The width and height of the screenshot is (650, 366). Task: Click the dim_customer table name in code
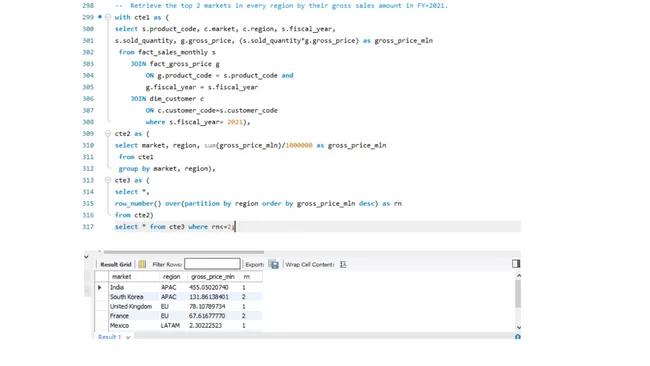[x=173, y=99]
